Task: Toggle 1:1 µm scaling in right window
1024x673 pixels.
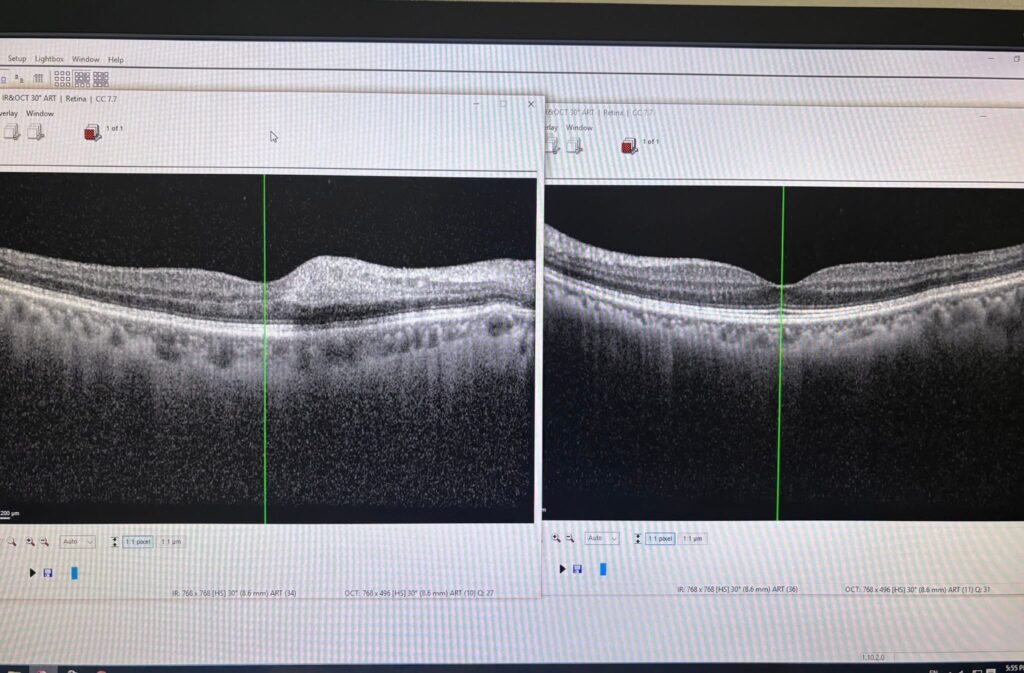Action: pos(692,538)
